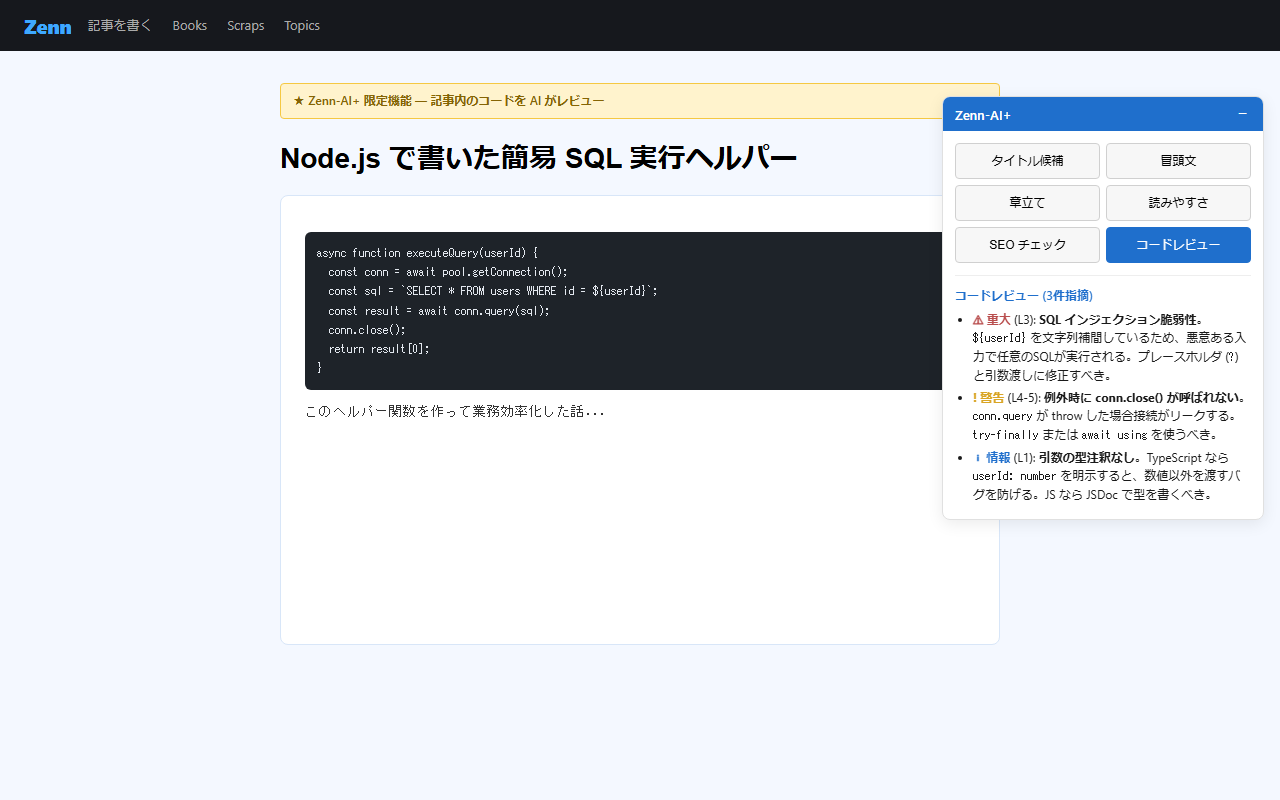Click the 'try-finally' inline code in the warning
Screen dimensions: 1280x800
(x=1005, y=435)
